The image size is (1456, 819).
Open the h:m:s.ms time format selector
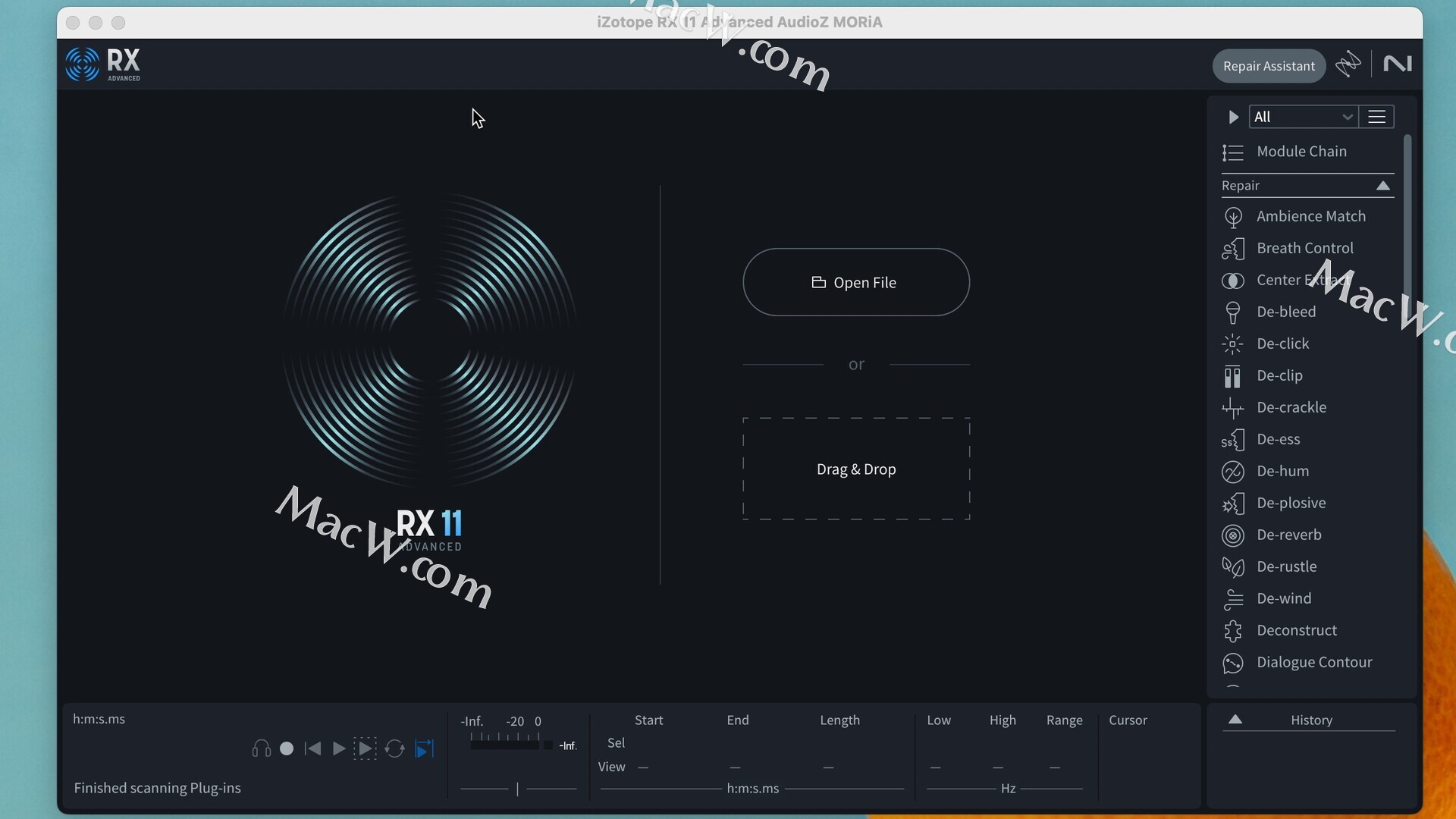pyautogui.click(x=99, y=719)
